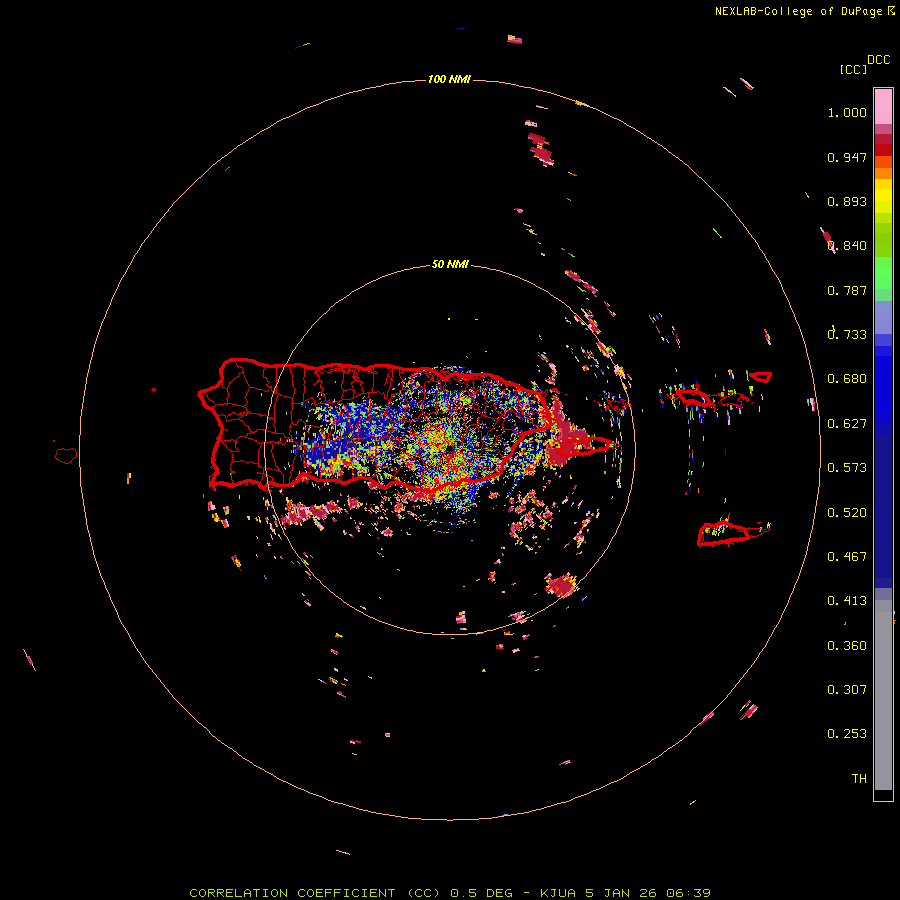Click the 100 NMI range ring label
The image size is (900, 900).
pos(449,79)
